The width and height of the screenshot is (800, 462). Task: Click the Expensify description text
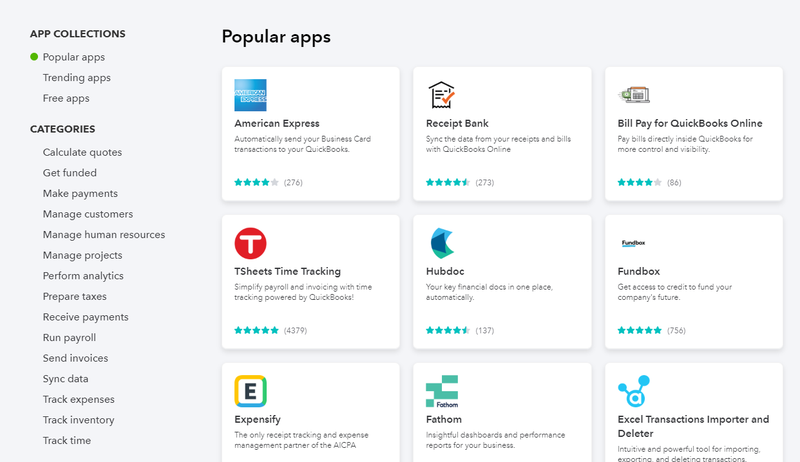click(301, 440)
